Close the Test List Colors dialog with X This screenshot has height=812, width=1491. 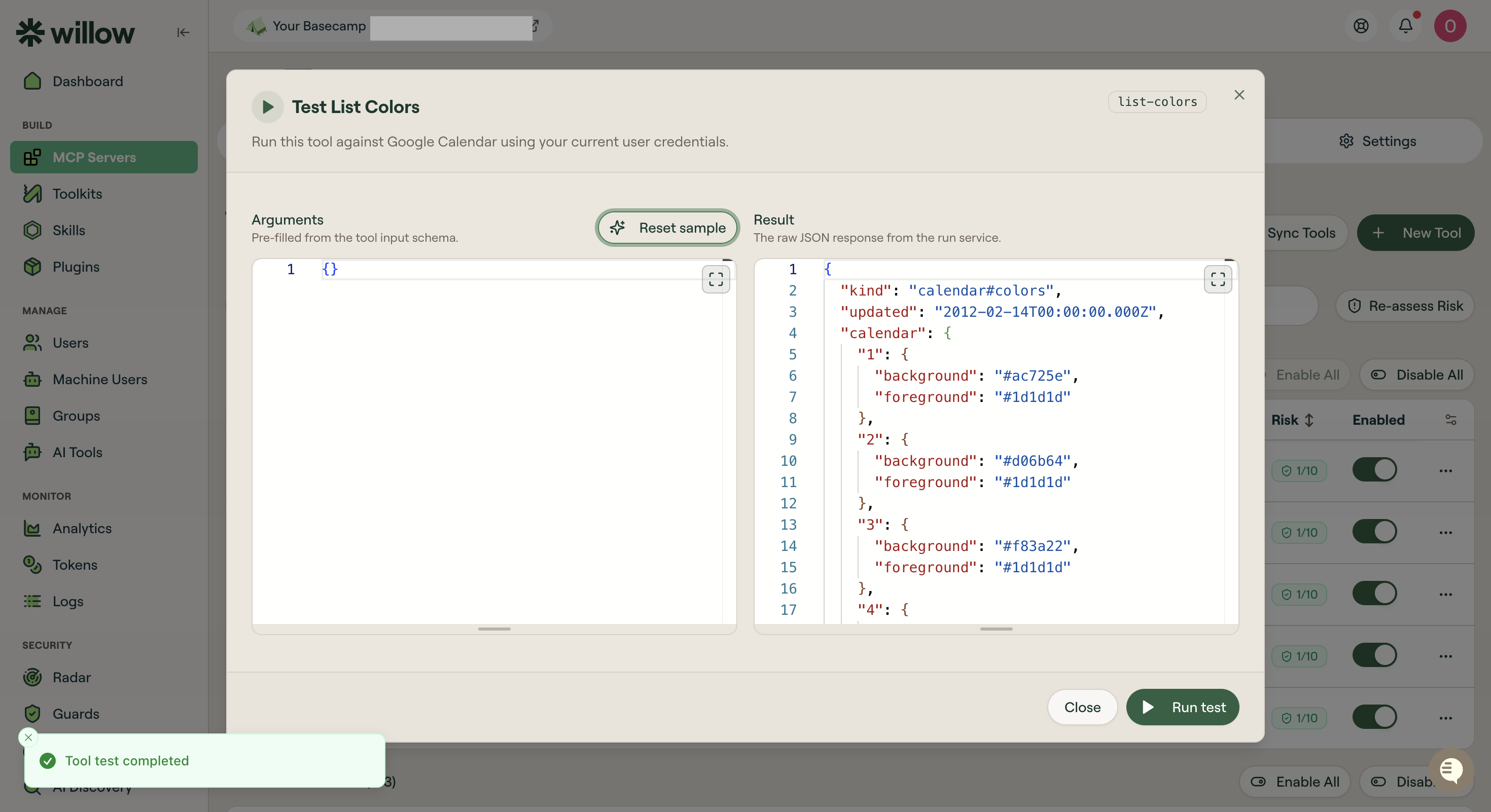1239,95
